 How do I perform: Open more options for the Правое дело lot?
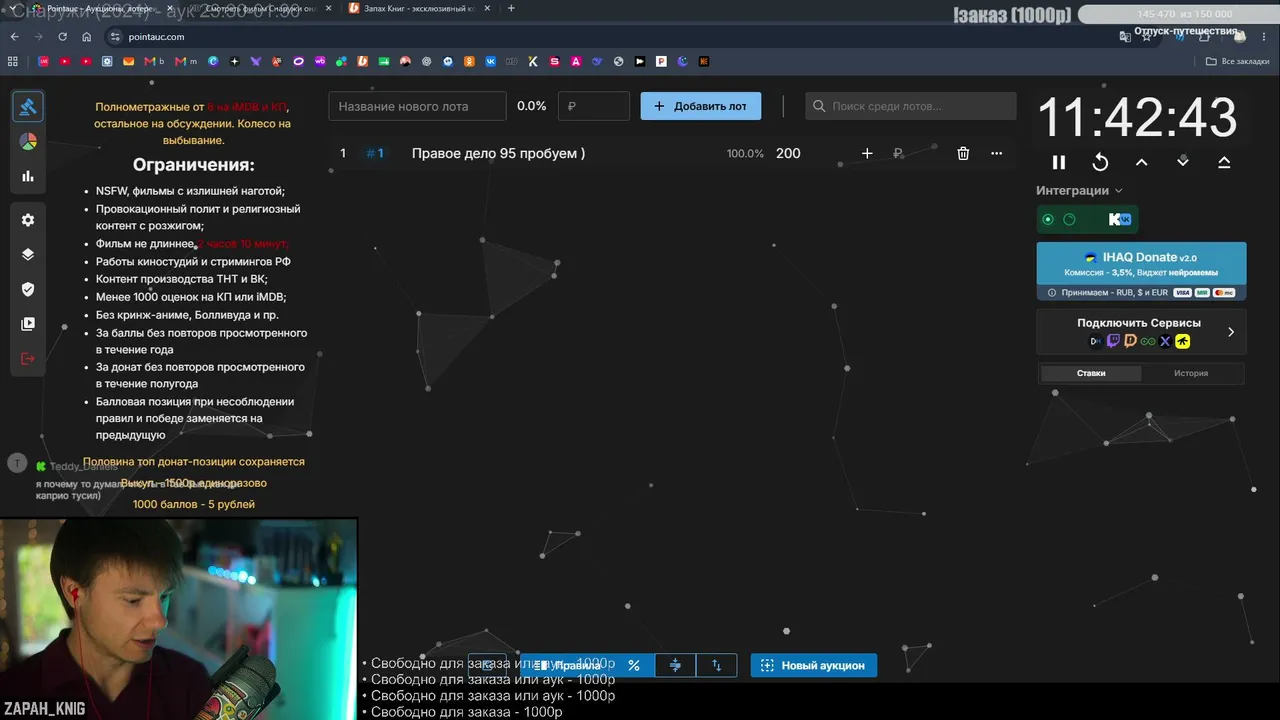click(x=996, y=153)
